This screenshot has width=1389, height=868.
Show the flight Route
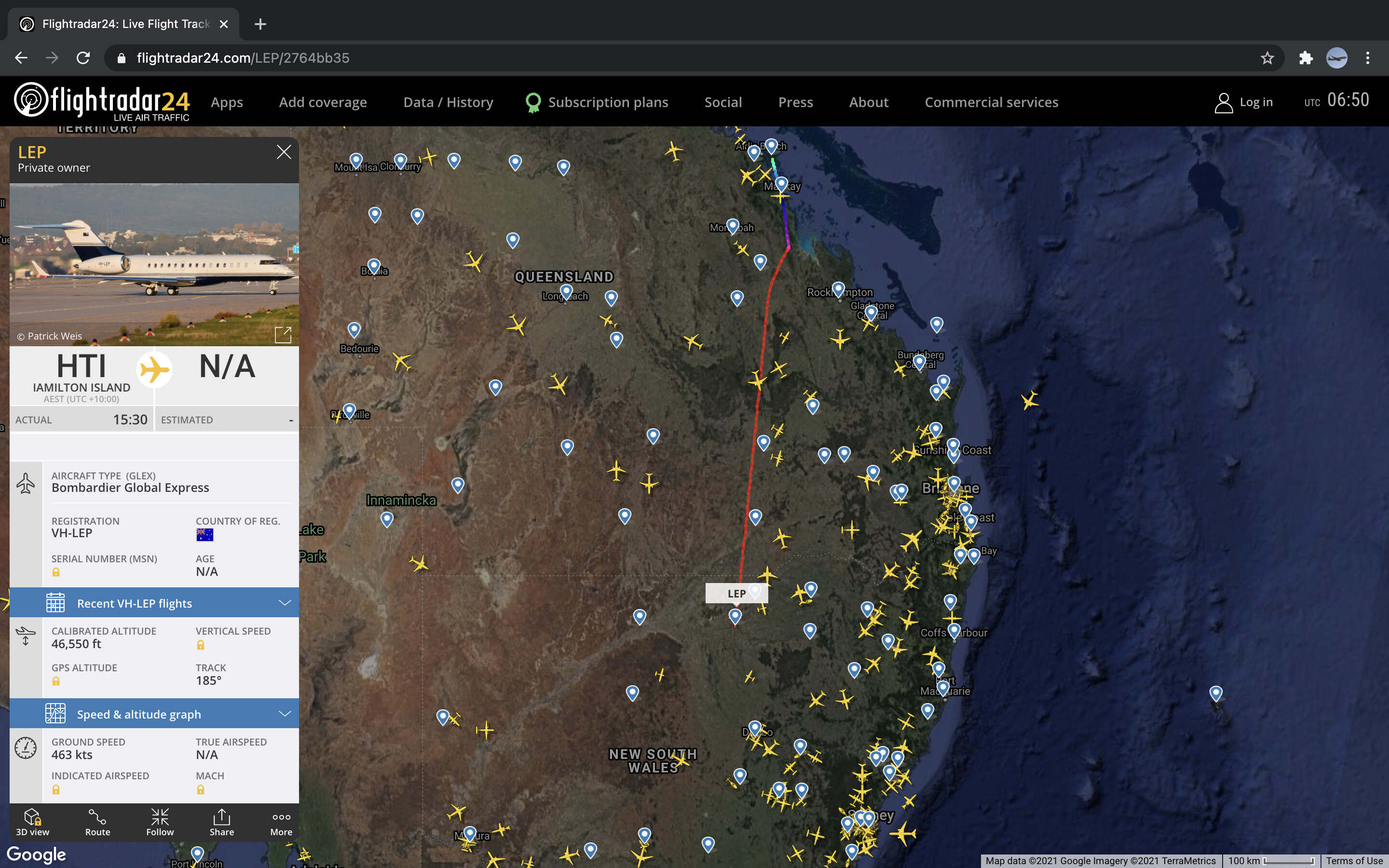tap(97, 822)
